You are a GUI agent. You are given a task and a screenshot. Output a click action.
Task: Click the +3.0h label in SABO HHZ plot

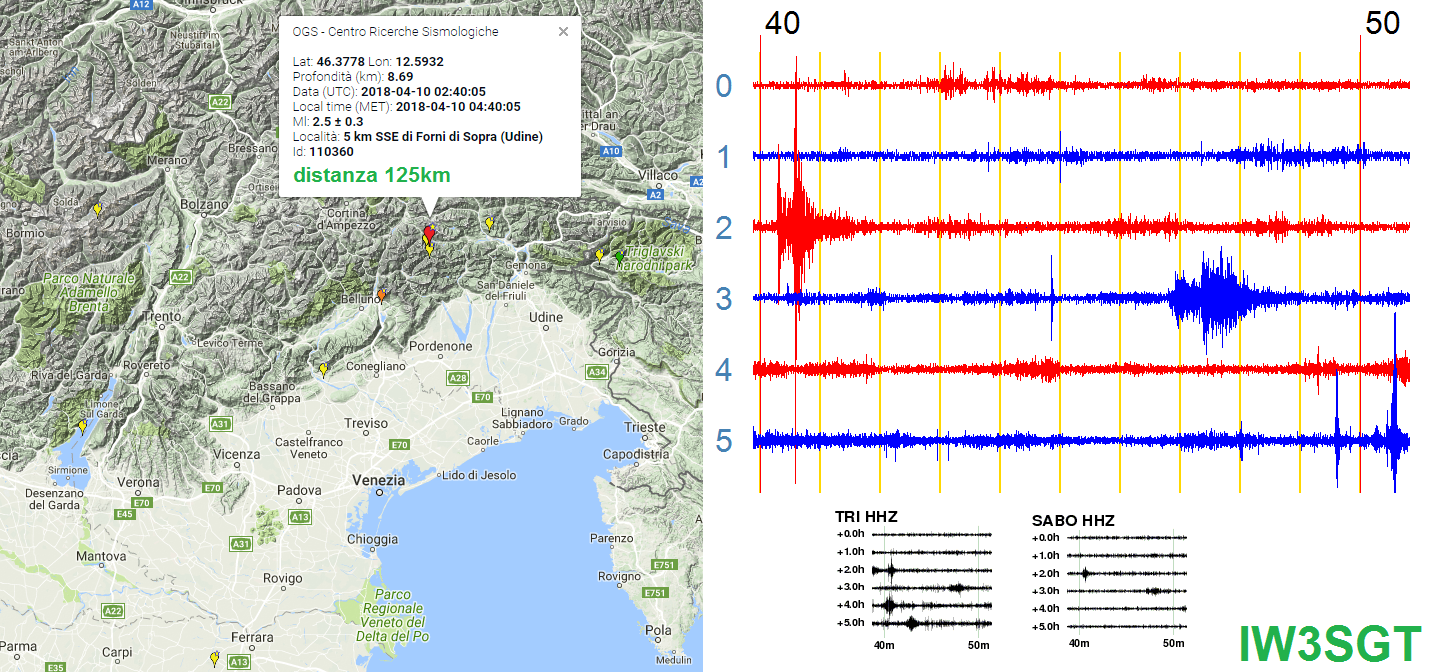[x=1046, y=591]
